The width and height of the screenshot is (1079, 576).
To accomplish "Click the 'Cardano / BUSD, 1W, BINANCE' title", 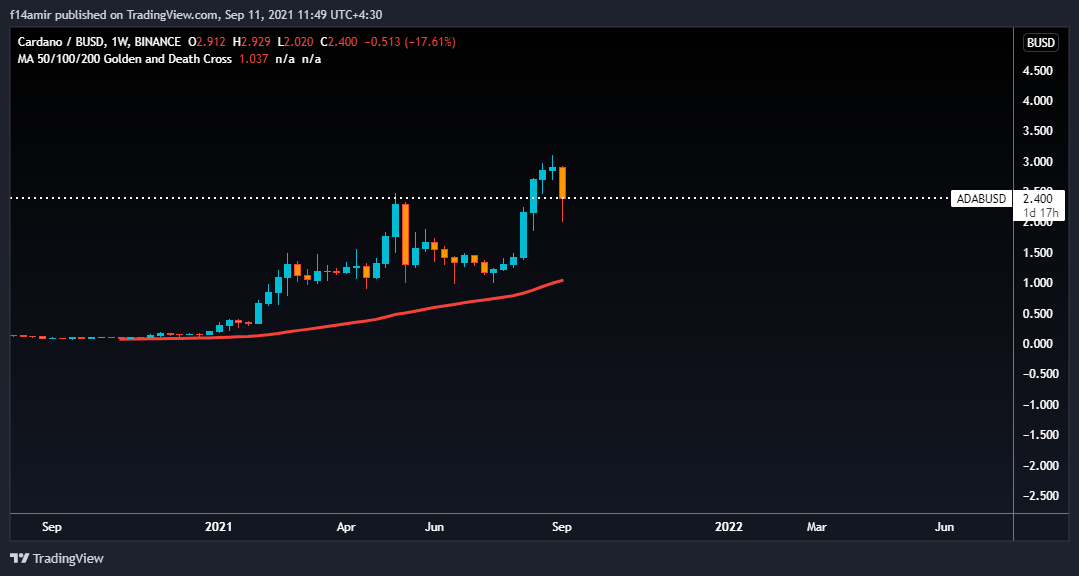I will 99,43.
